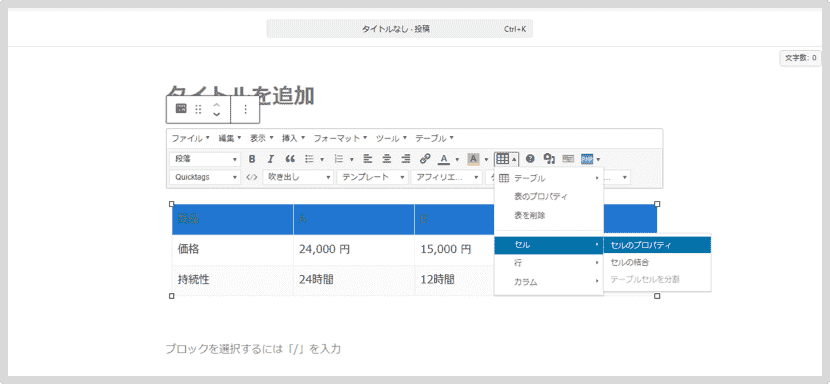Open block options three-dot menu

pos(245,109)
